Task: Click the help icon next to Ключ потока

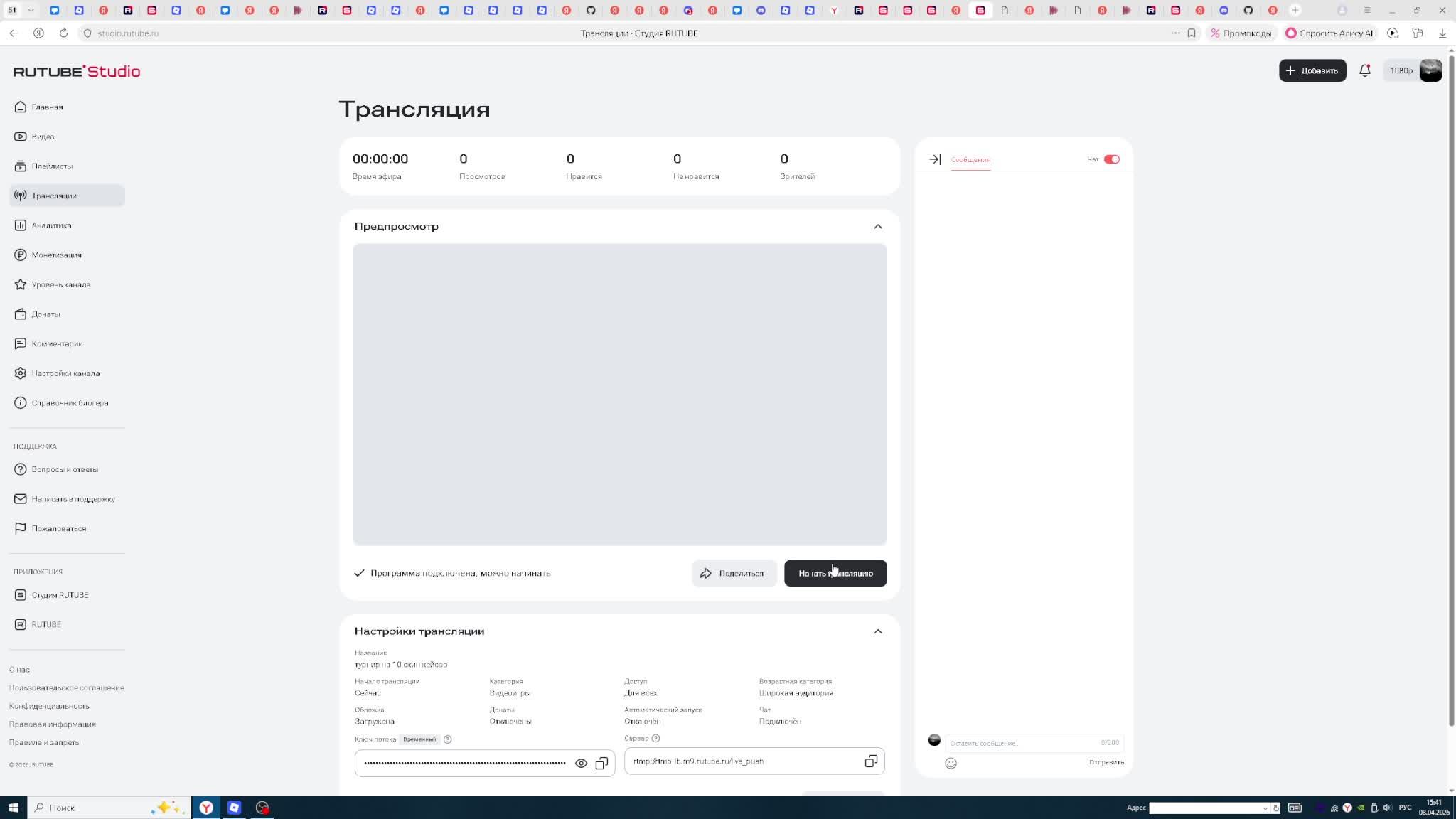Action: coord(447,739)
